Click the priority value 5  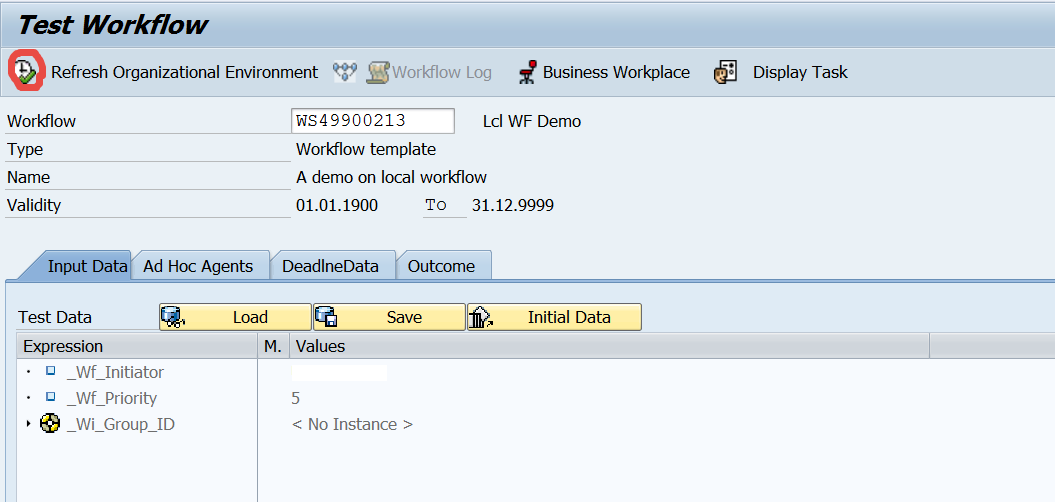coord(295,398)
